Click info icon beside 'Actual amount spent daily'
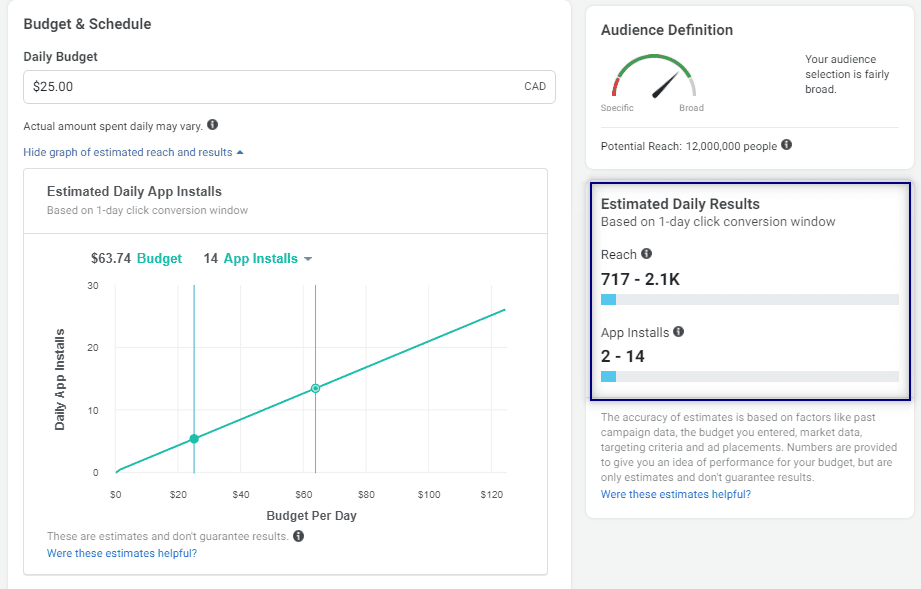 (x=212, y=126)
